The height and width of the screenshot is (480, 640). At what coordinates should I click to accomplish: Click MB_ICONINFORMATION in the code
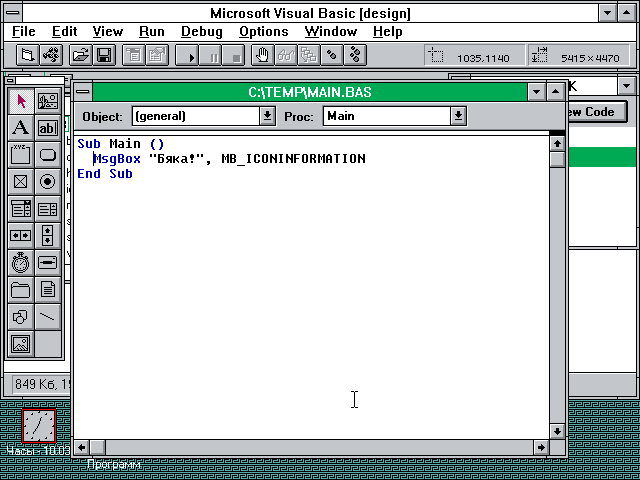click(293, 158)
